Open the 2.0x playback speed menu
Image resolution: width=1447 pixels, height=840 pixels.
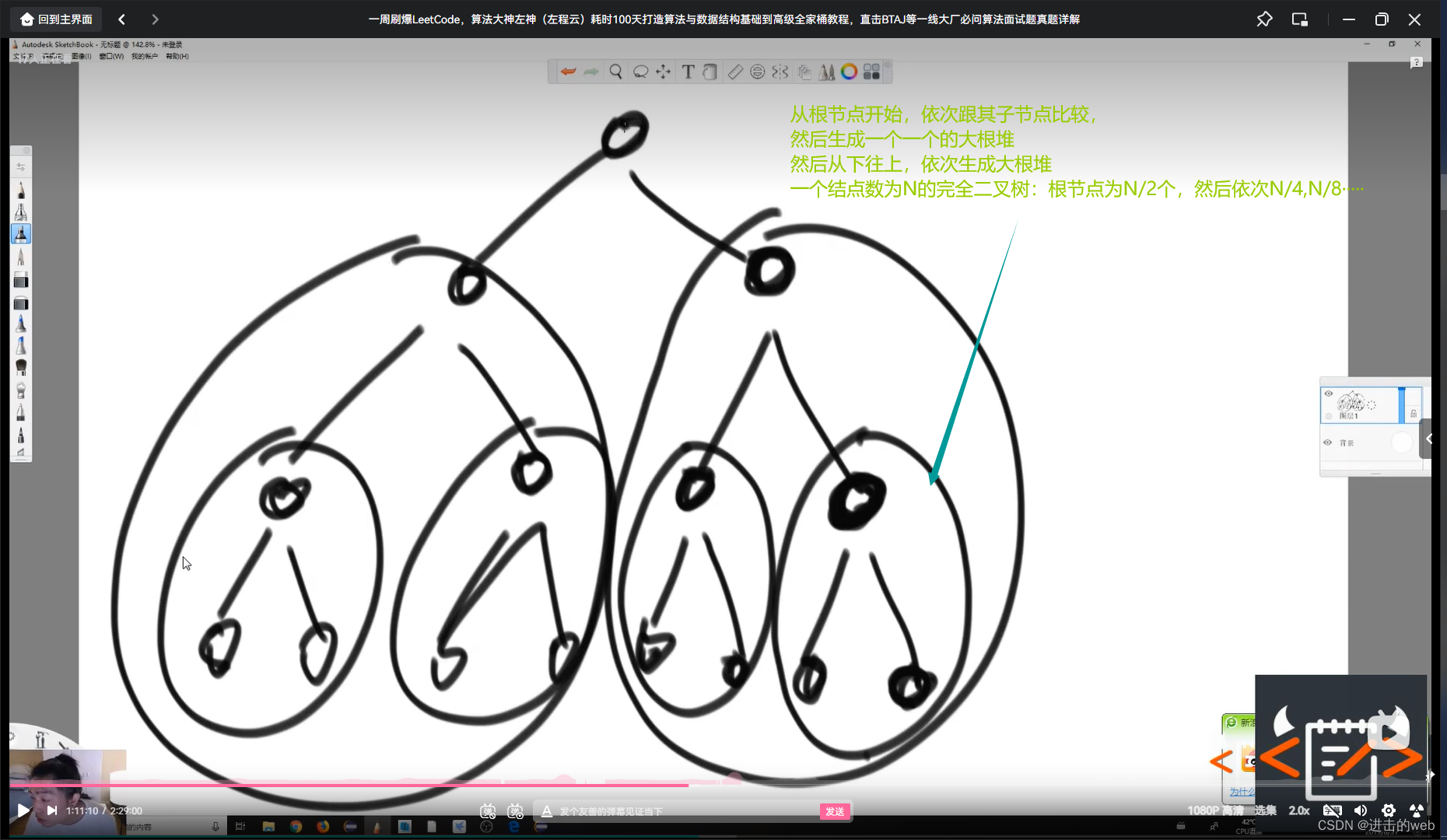click(x=1299, y=810)
